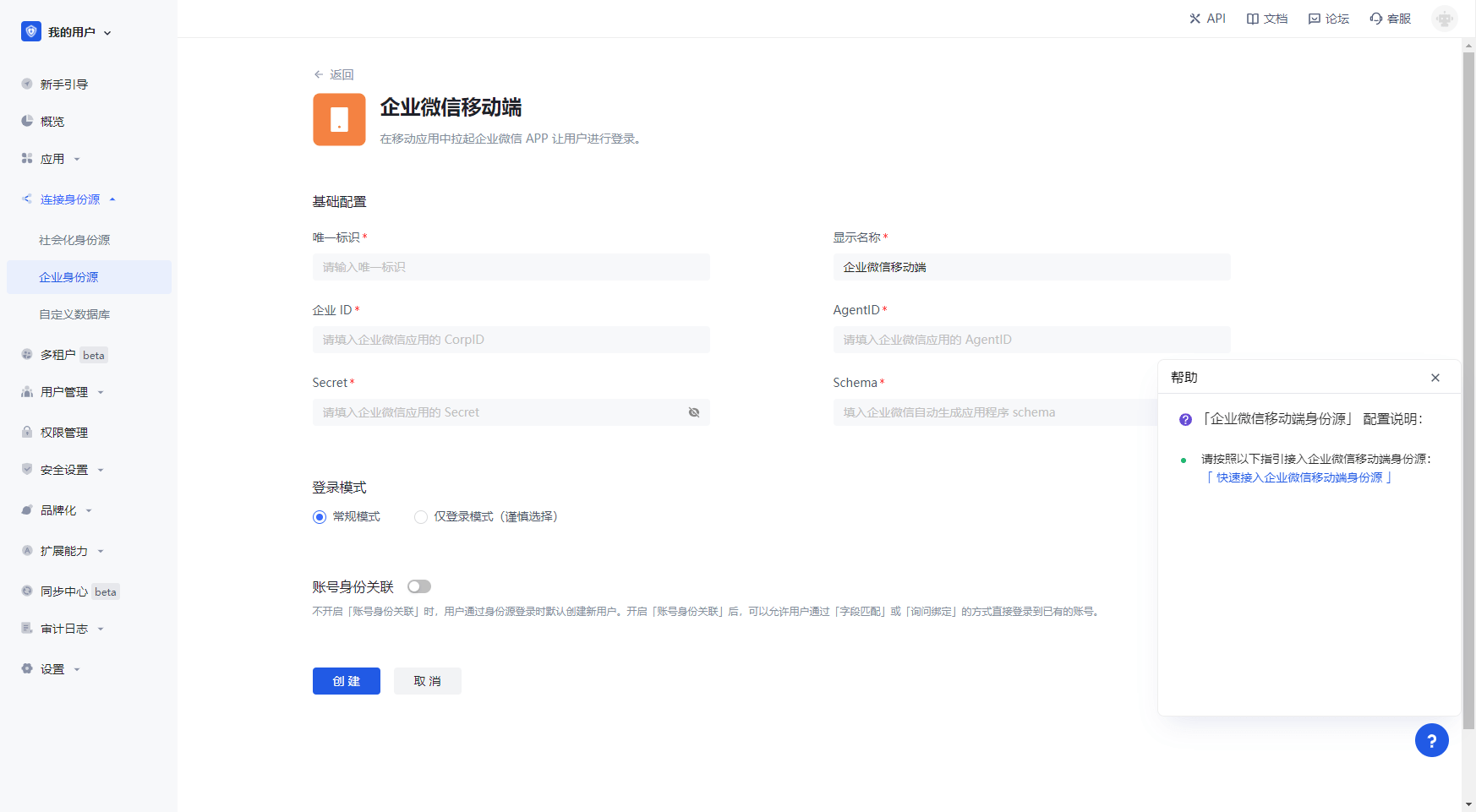1476x812 pixels.
Task: Select 仅登录模式 radio button
Action: [x=421, y=517]
